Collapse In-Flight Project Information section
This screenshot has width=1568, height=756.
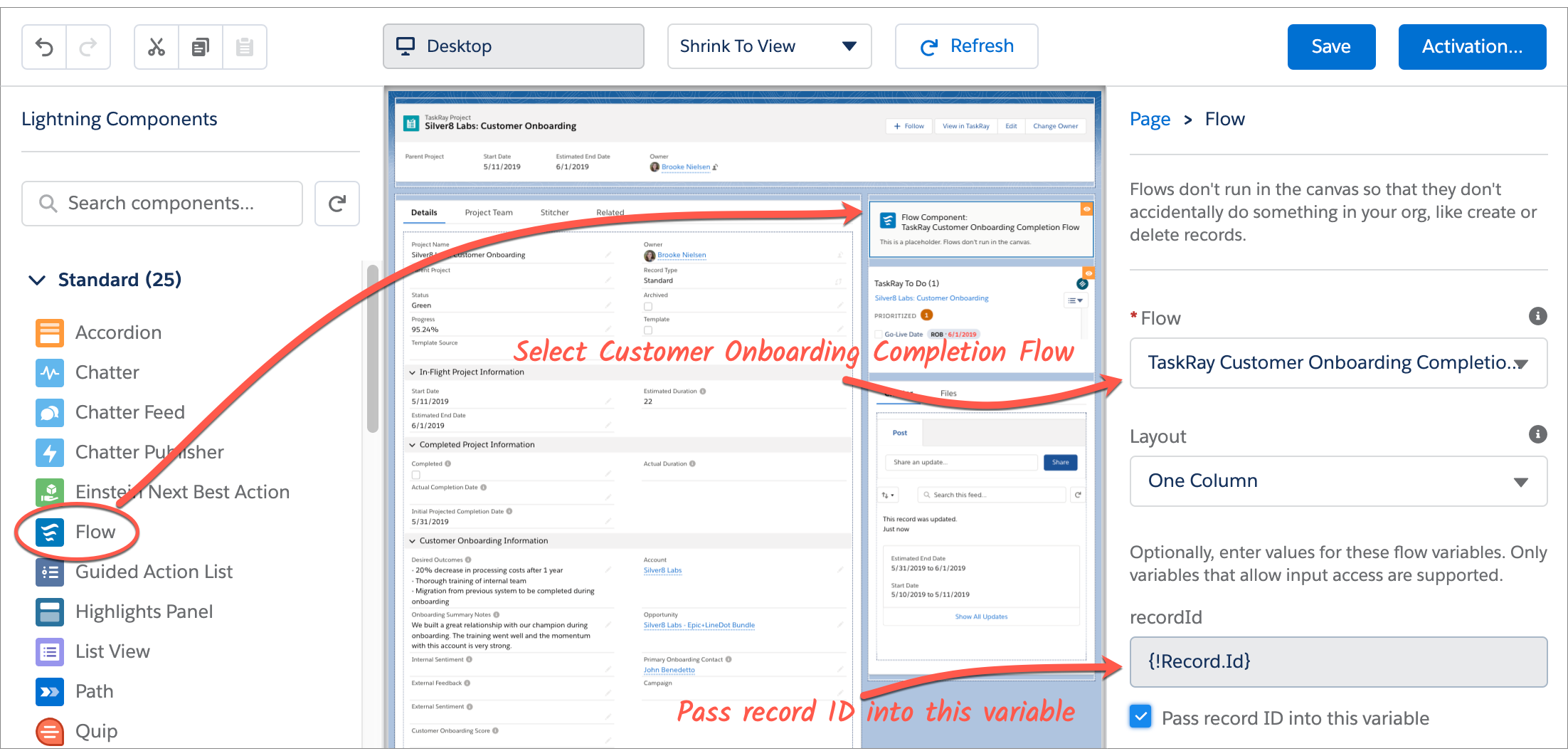(413, 372)
